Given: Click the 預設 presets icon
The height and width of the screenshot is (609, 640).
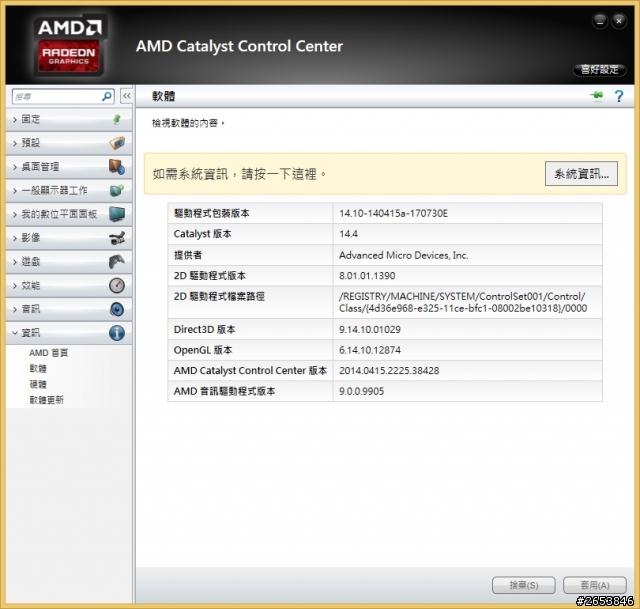Looking at the screenshot, I should point(117,143).
